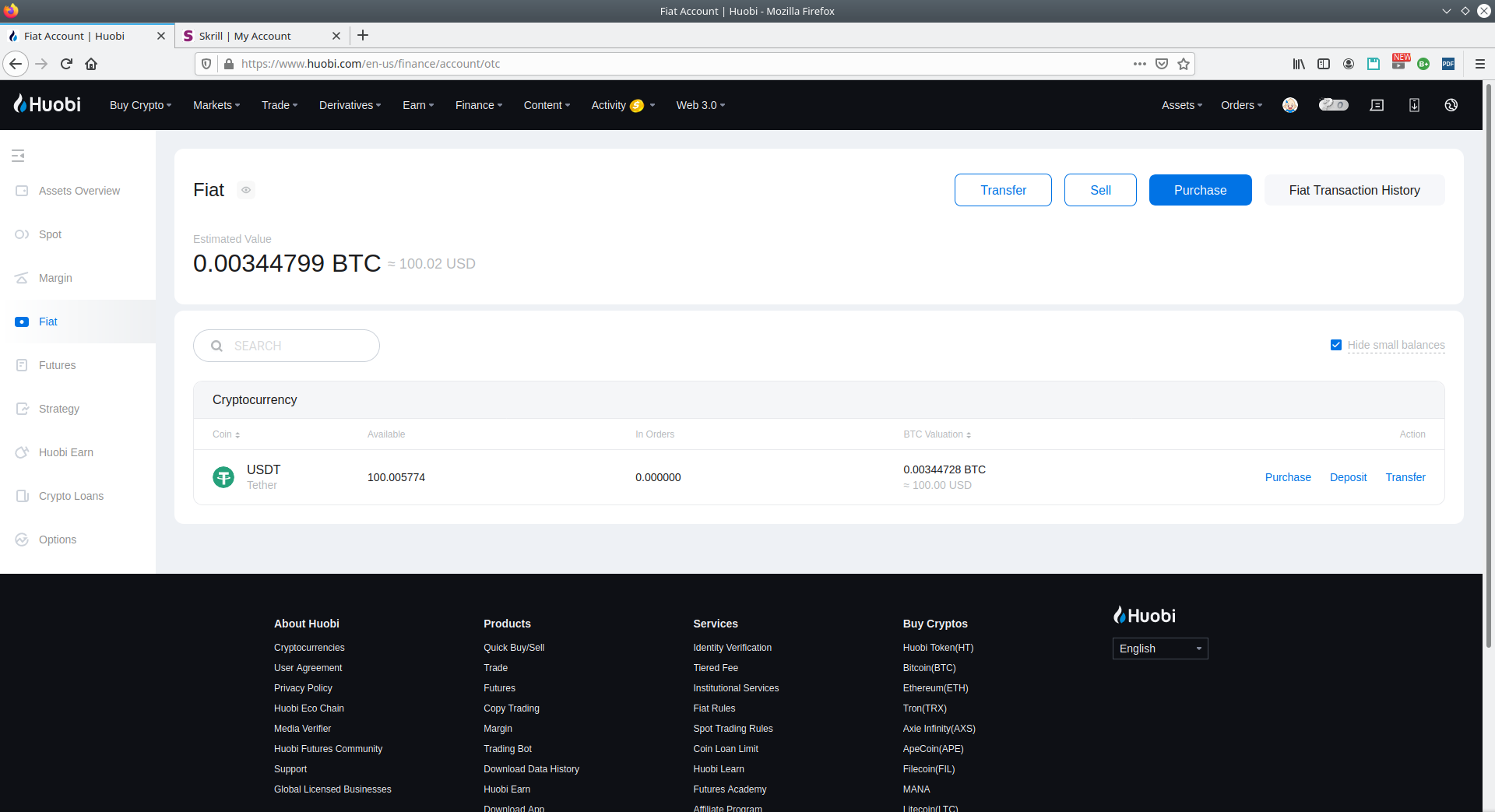Screen dimensions: 1495x812
Task: Open the messages notification icon
Action: [1377, 105]
